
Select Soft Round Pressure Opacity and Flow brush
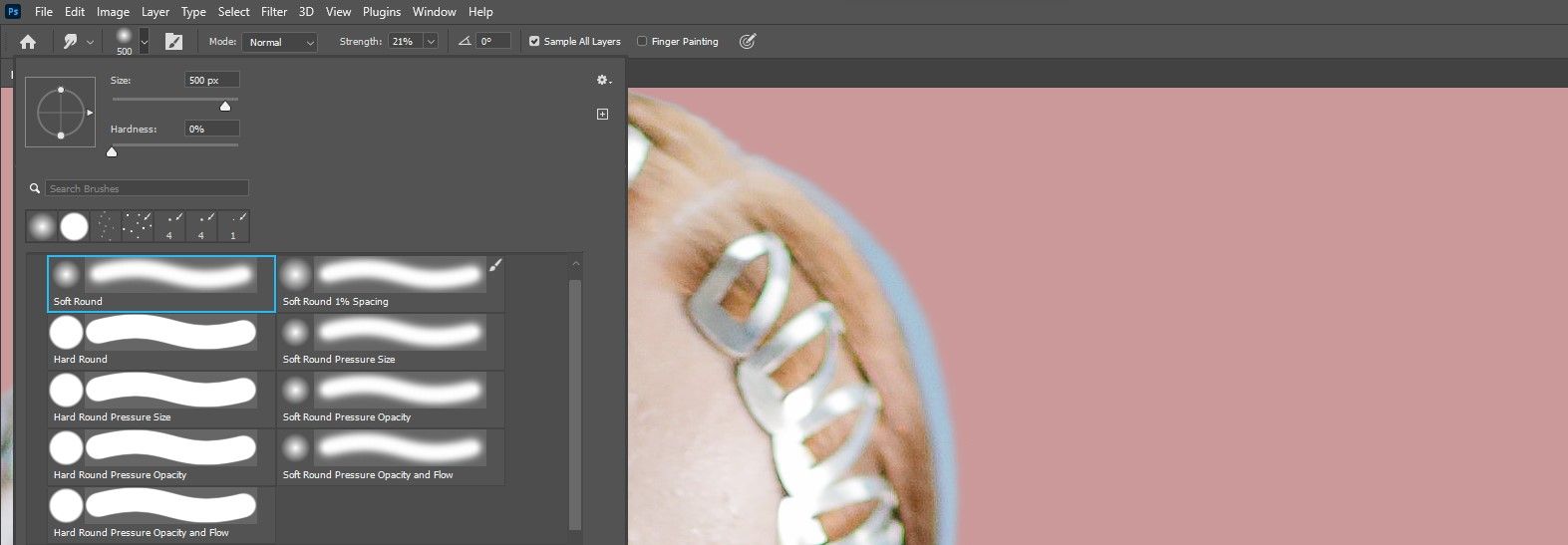pyautogui.click(x=391, y=457)
